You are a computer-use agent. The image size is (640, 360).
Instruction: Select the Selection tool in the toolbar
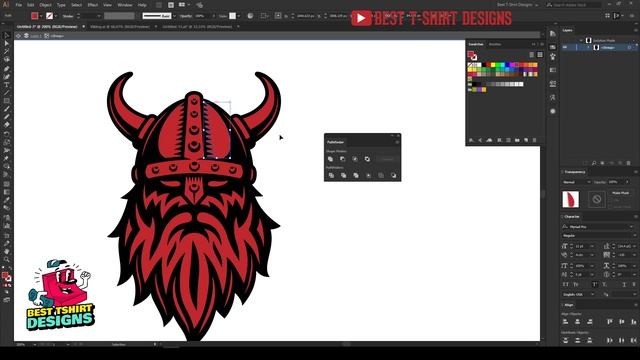[x=7, y=36]
